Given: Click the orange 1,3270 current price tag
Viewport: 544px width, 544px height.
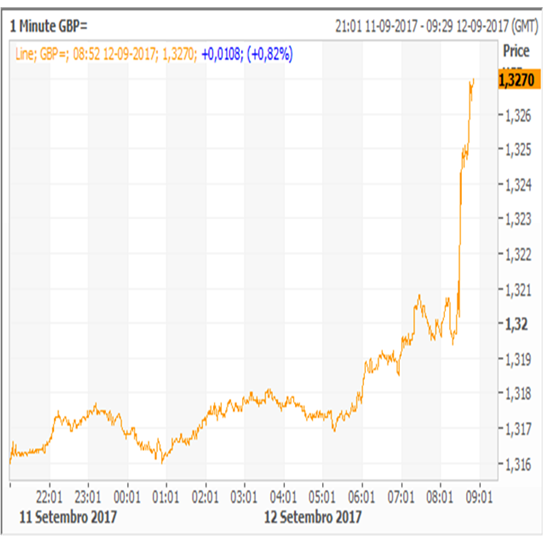Looking at the screenshot, I should click(519, 80).
